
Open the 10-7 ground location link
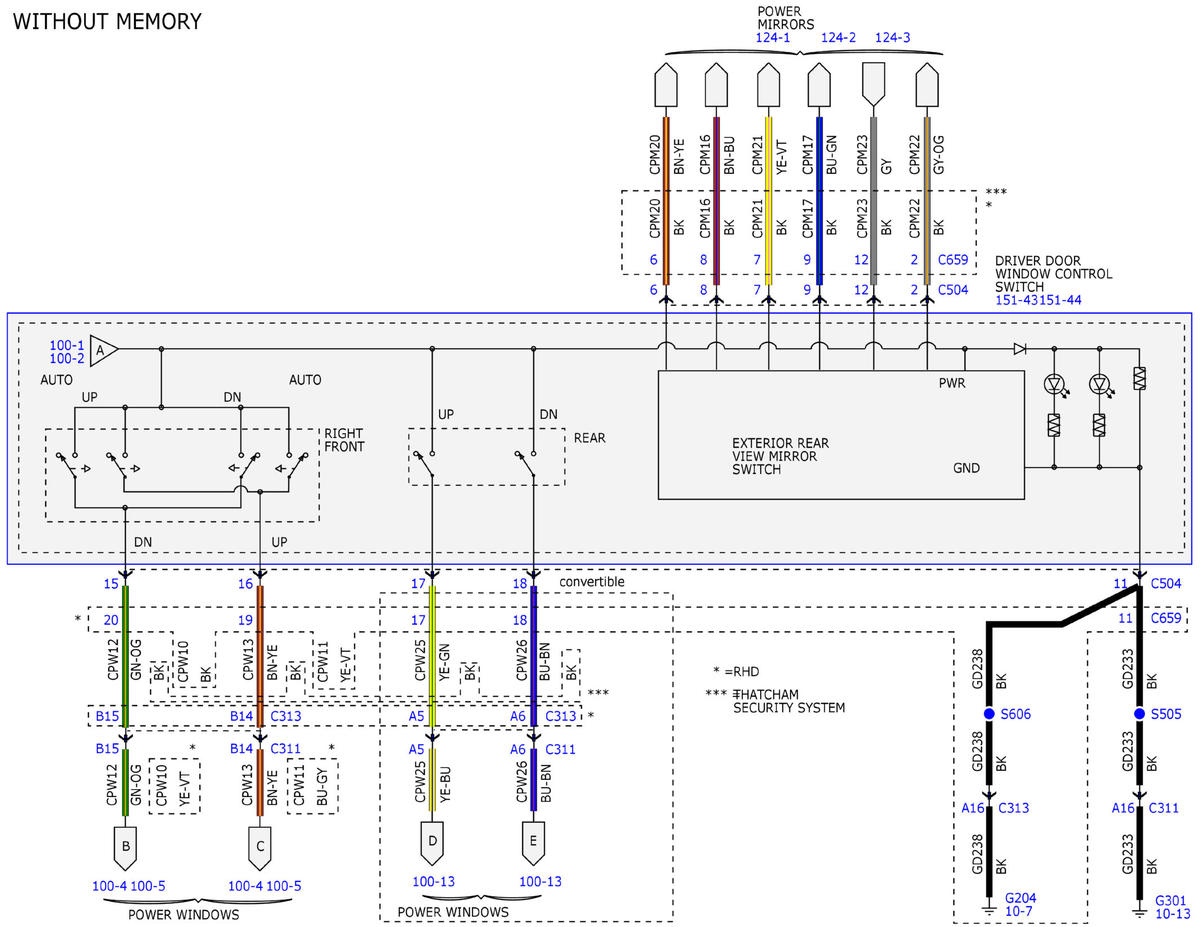pos(1019,913)
